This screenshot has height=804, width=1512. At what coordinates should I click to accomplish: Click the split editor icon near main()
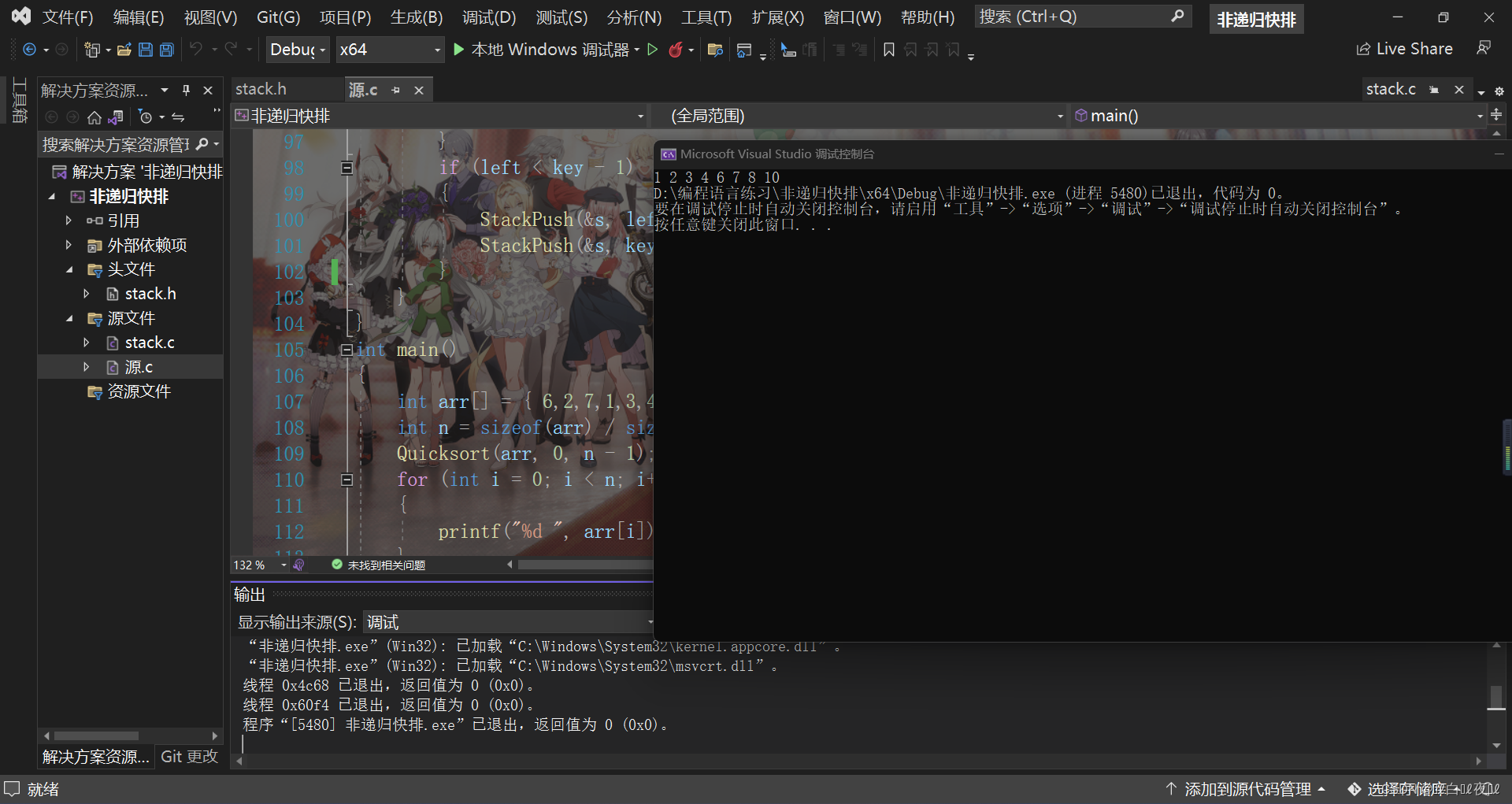[x=1497, y=115]
